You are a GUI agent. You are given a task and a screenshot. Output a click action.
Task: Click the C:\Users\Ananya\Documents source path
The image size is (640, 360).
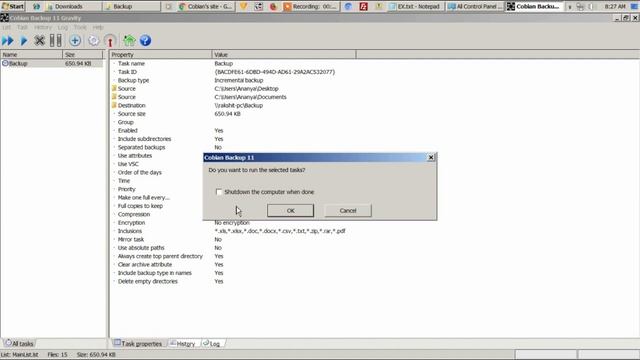pos(251,97)
